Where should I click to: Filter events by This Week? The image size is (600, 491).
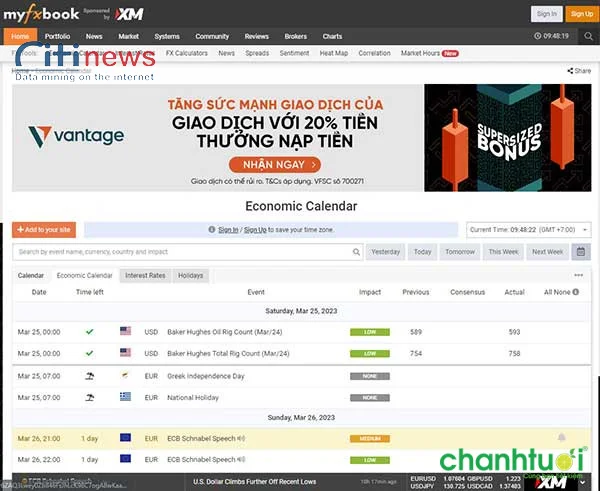click(503, 252)
